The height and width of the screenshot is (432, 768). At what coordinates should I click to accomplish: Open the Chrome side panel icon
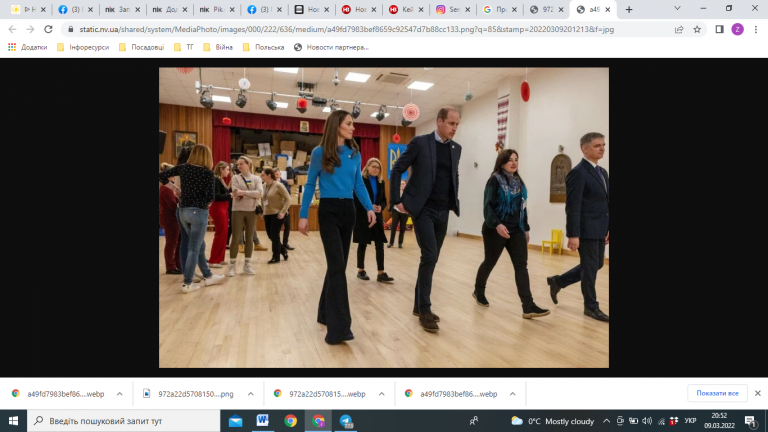[x=719, y=29]
